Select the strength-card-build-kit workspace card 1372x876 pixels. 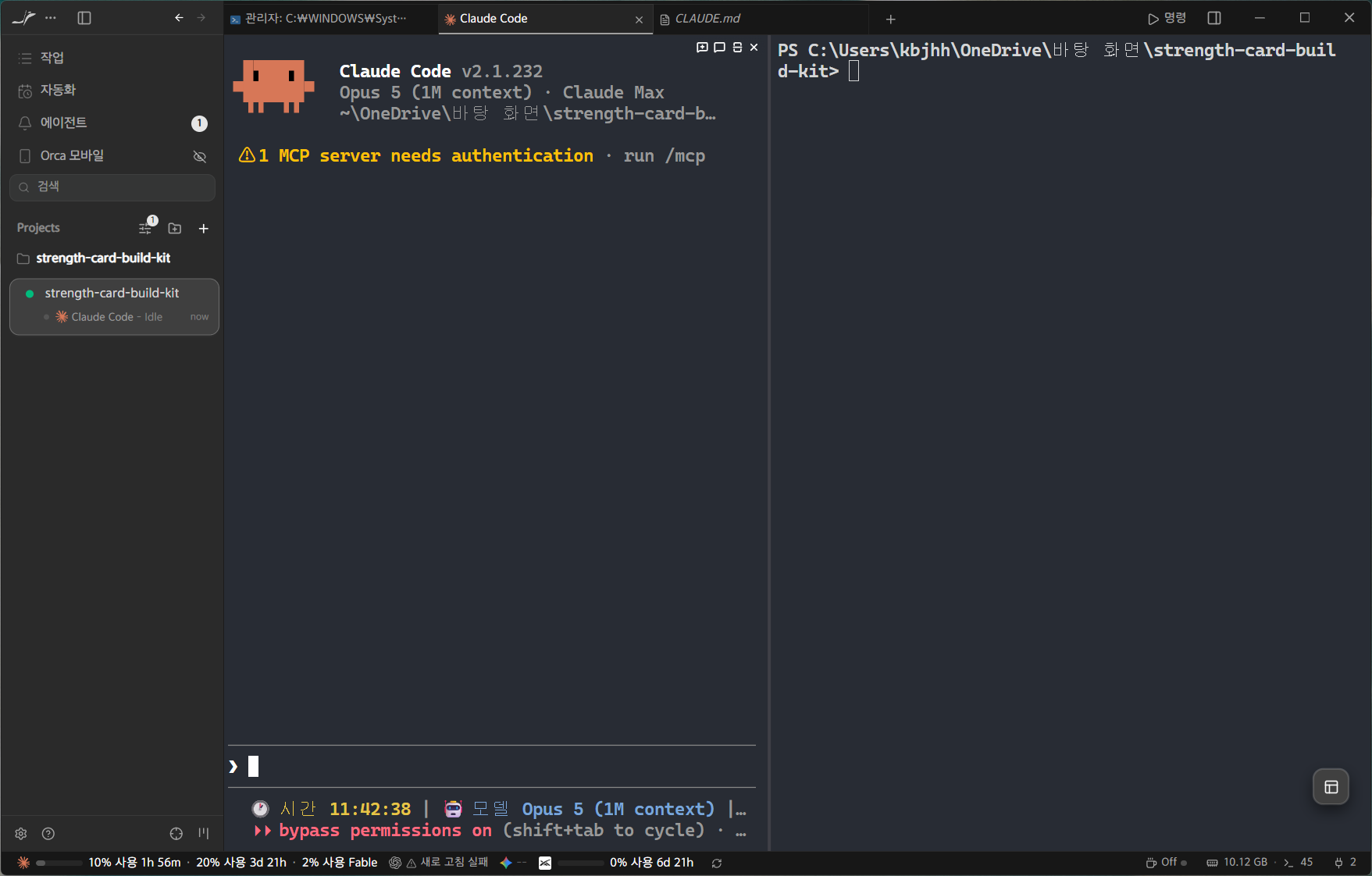[114, 307]
